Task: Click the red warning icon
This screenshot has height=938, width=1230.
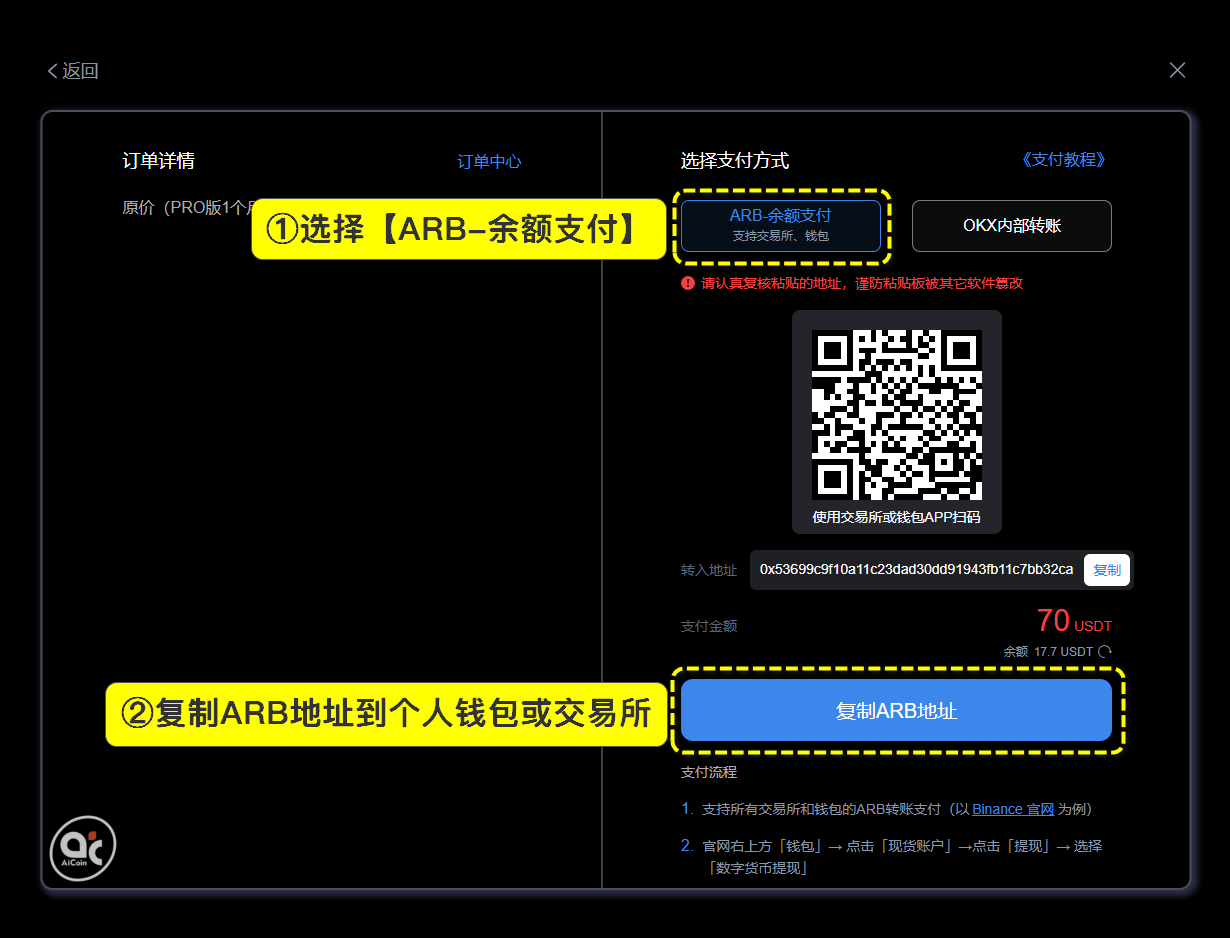Action: [x=687, y=283]
